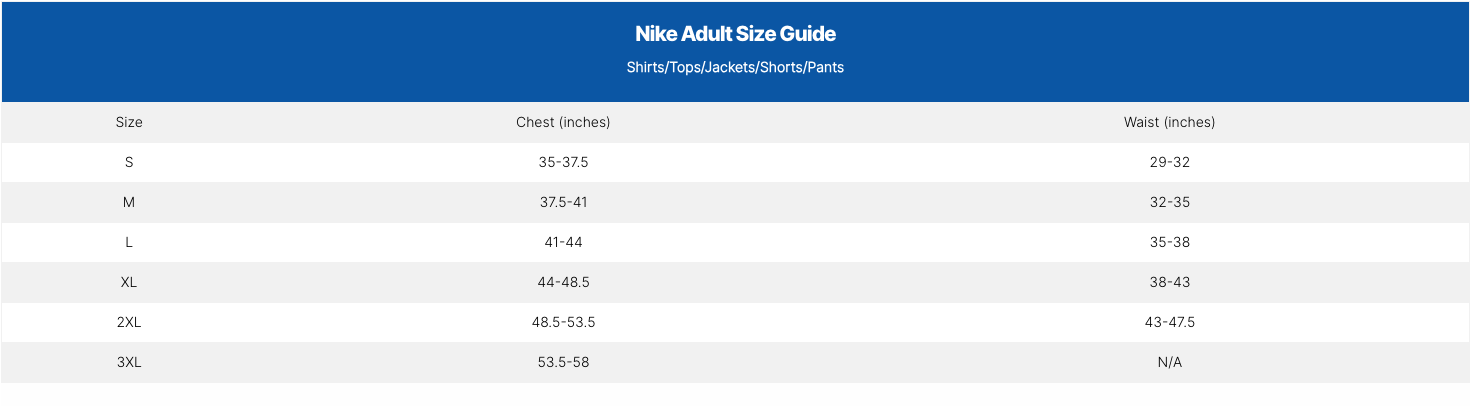Click the N/A waist cell
Viewport: 1482px width, 406px height.
pos(1169,362)
